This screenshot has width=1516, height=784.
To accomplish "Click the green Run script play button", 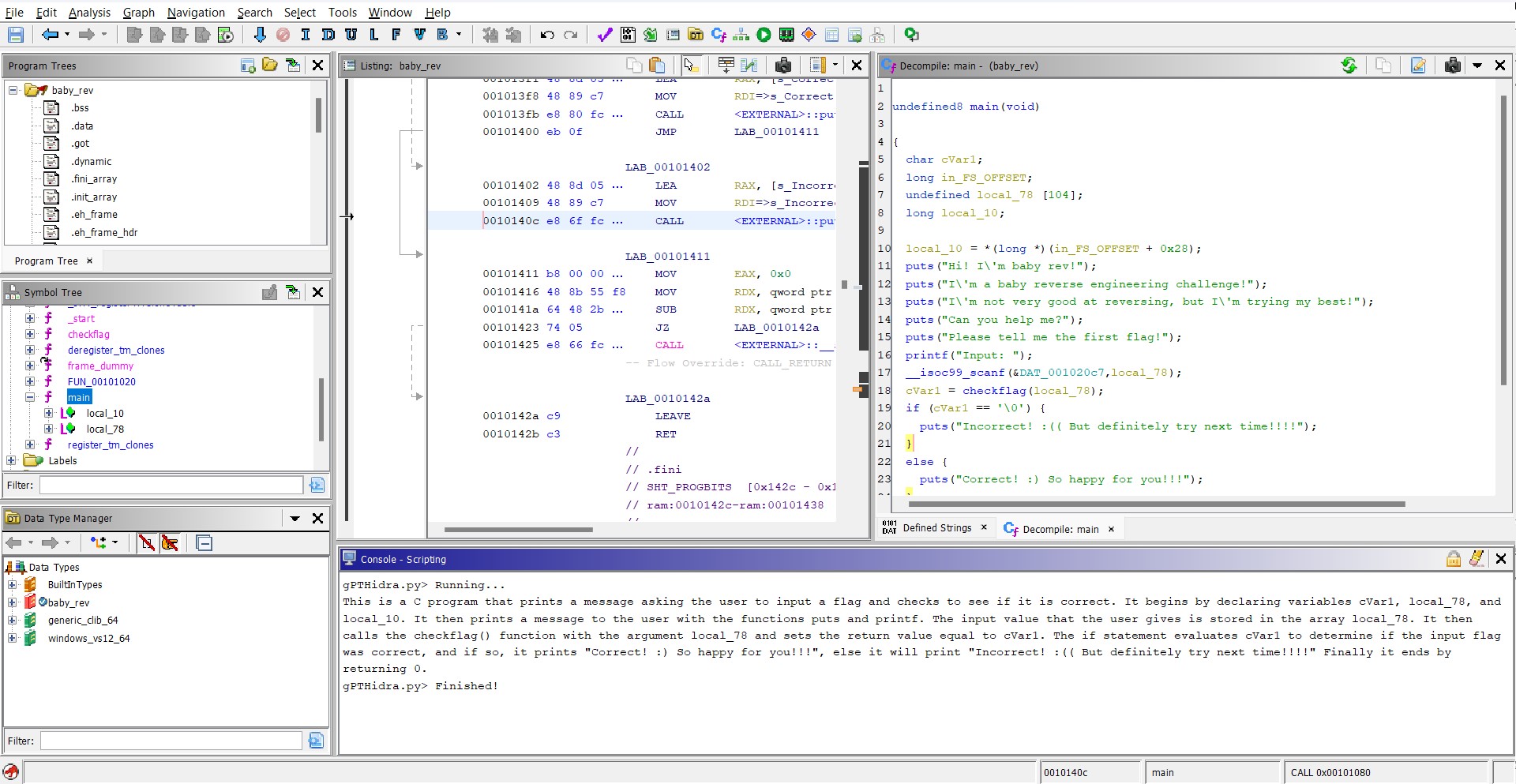I will pyautogui.click(x=764, y=35).
